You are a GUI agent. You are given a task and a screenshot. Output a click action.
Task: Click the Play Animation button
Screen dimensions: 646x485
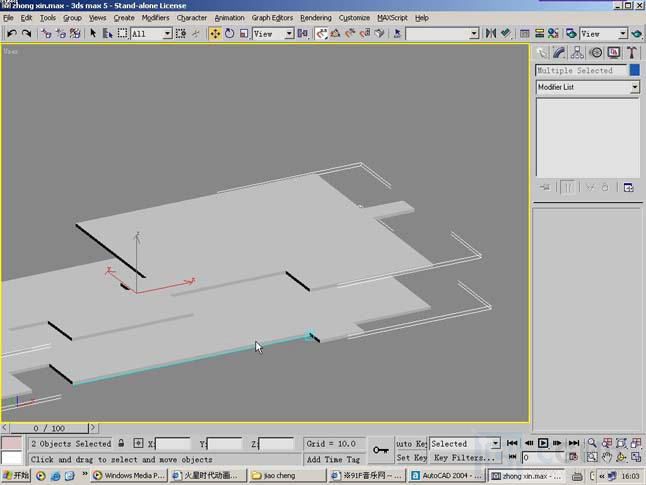point(543,443)
